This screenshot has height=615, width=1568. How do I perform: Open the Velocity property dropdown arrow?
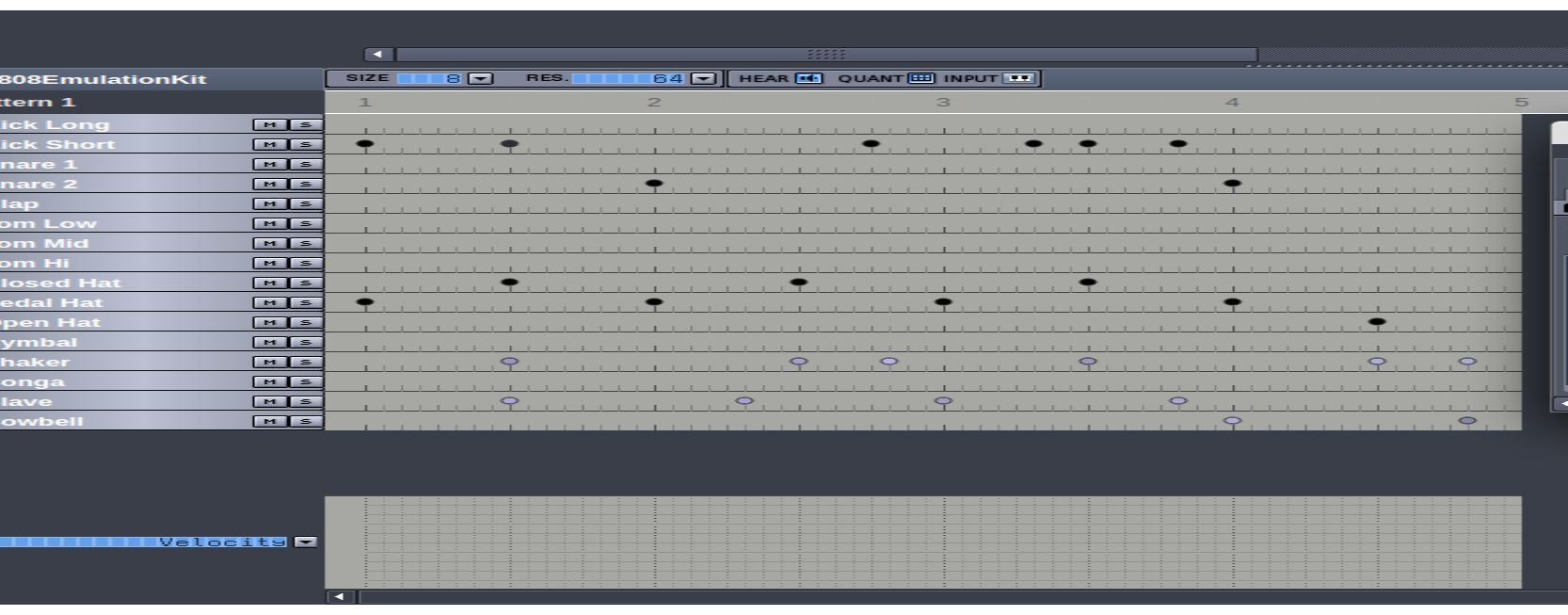[306, 542]
